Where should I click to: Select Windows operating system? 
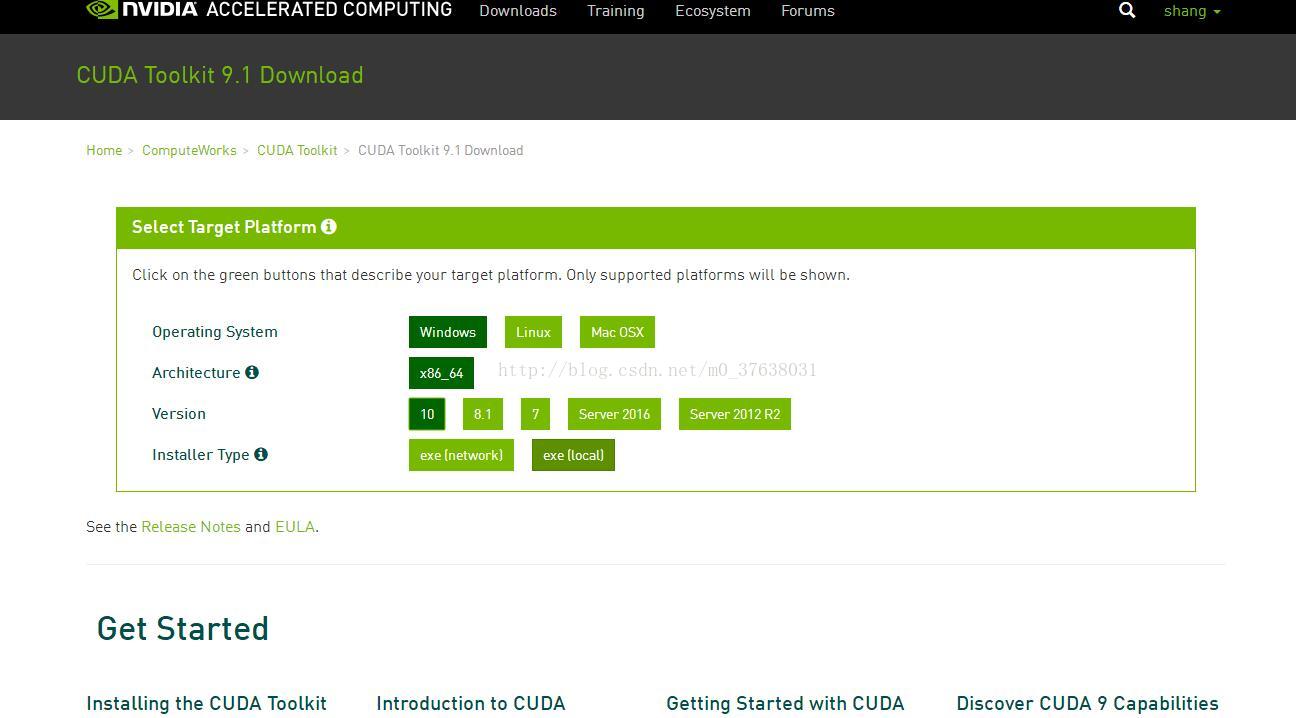point(448,332)
